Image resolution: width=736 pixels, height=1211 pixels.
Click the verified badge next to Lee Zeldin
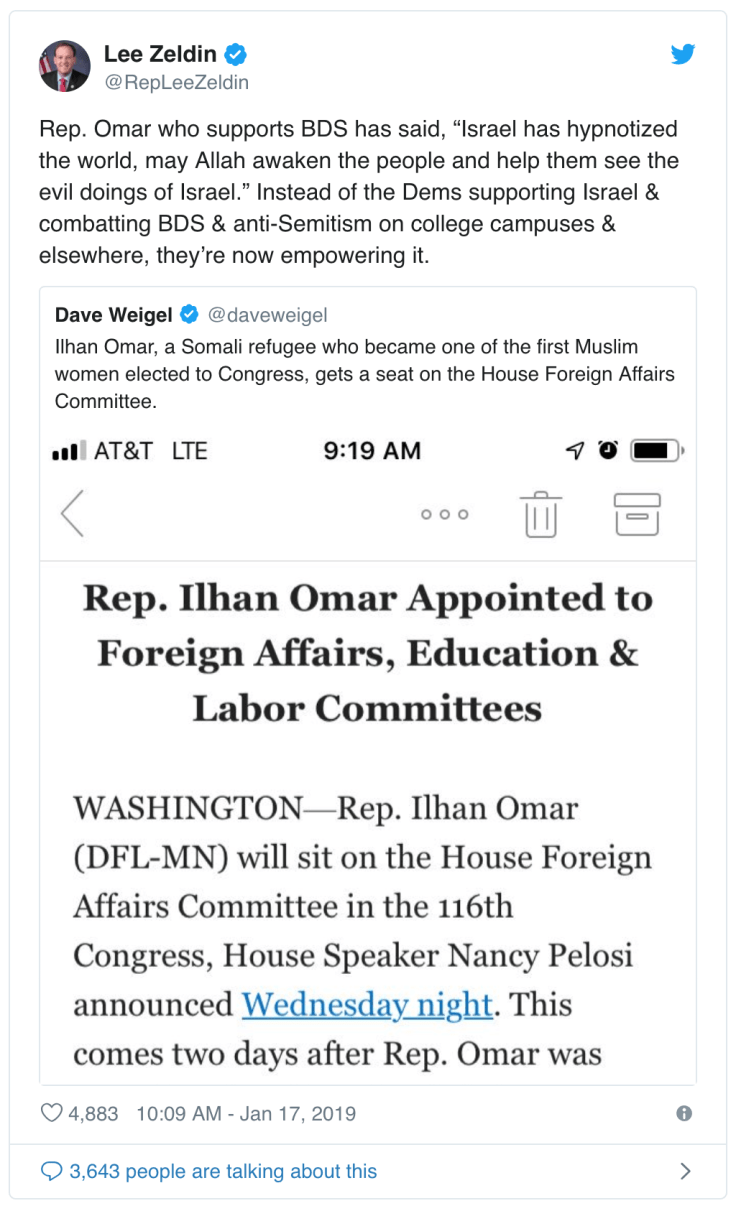click(235, 55)
